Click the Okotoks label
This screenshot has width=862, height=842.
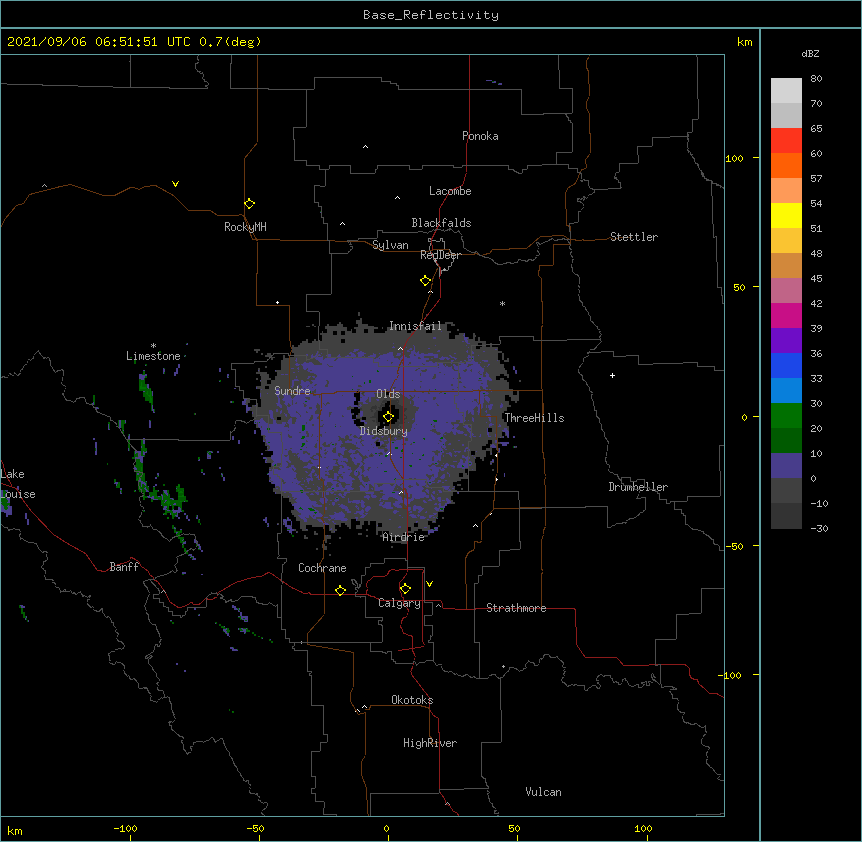412,700
